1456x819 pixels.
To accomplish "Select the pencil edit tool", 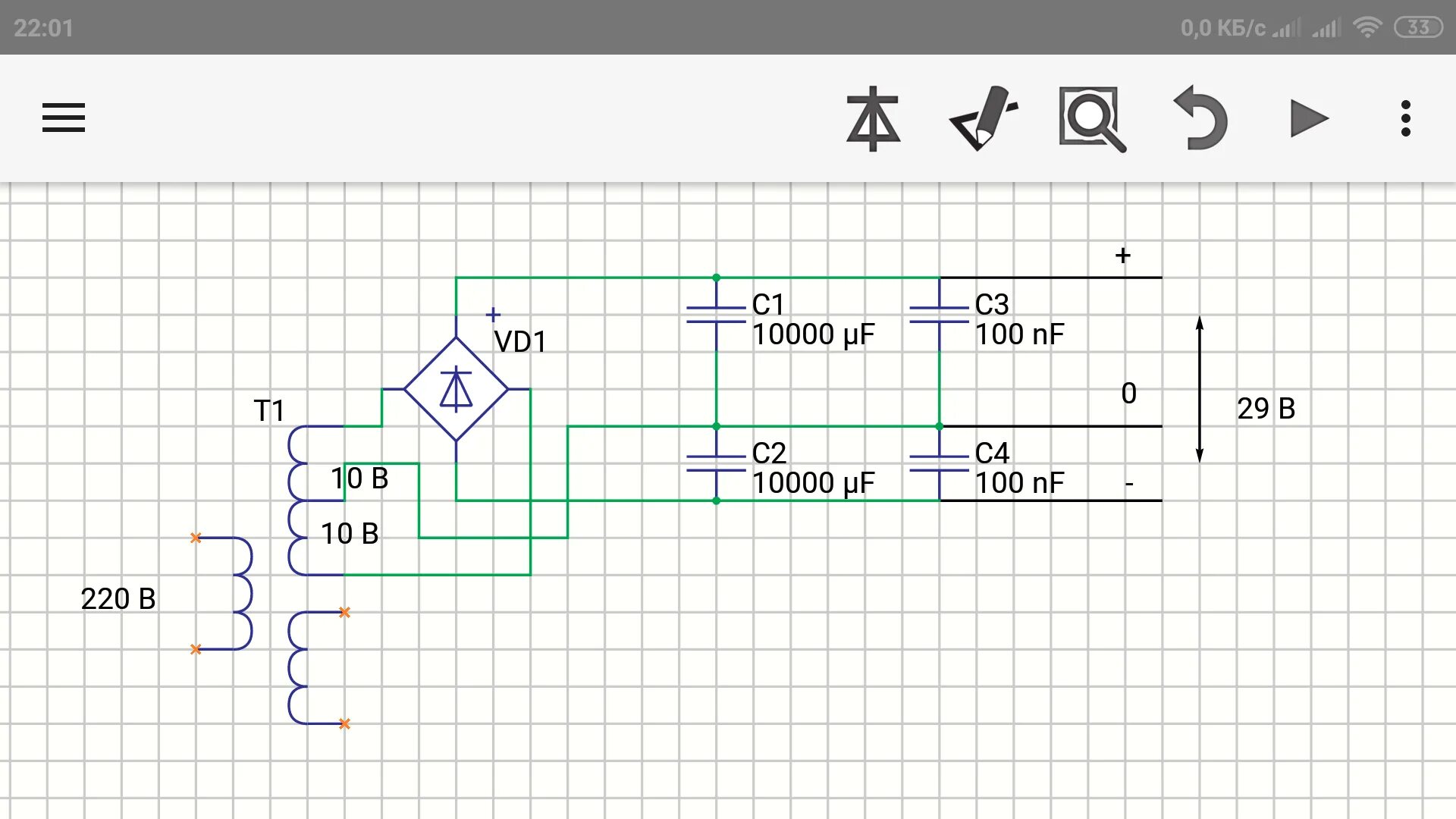I will click(x=984, y=119).
